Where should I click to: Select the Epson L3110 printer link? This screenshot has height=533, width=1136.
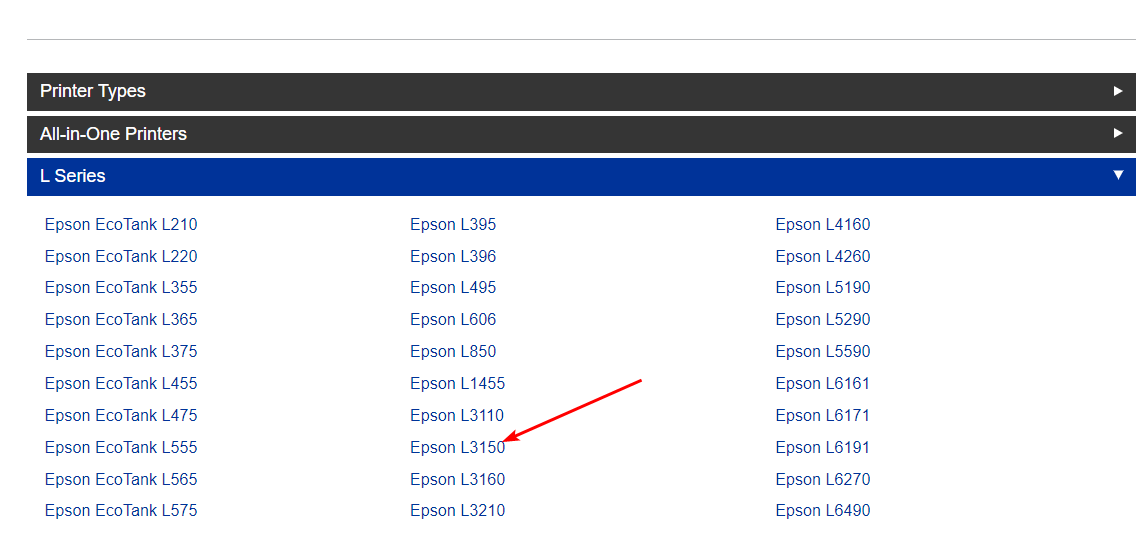tap(457, 415)
